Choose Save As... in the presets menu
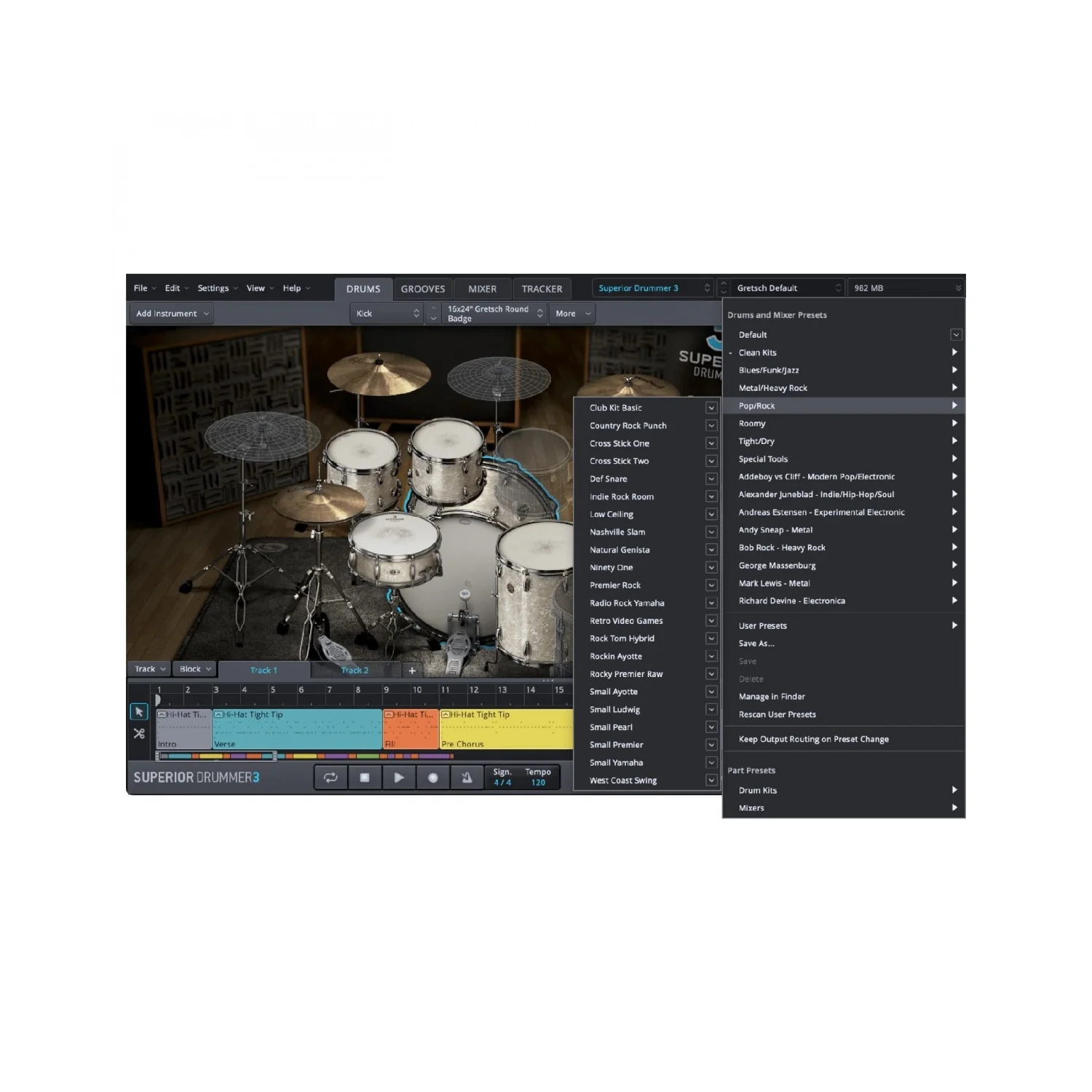1092x1092 pixels. [x=756, y=644]
